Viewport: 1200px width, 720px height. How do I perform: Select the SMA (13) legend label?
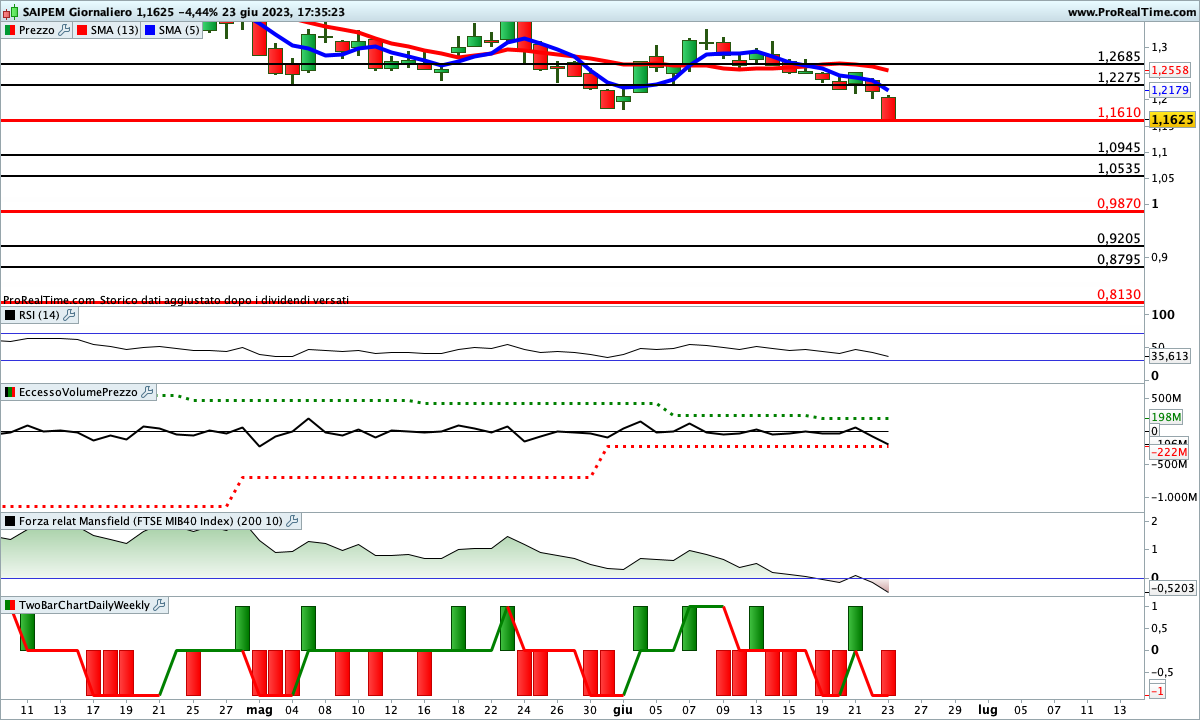pos(115,30)
